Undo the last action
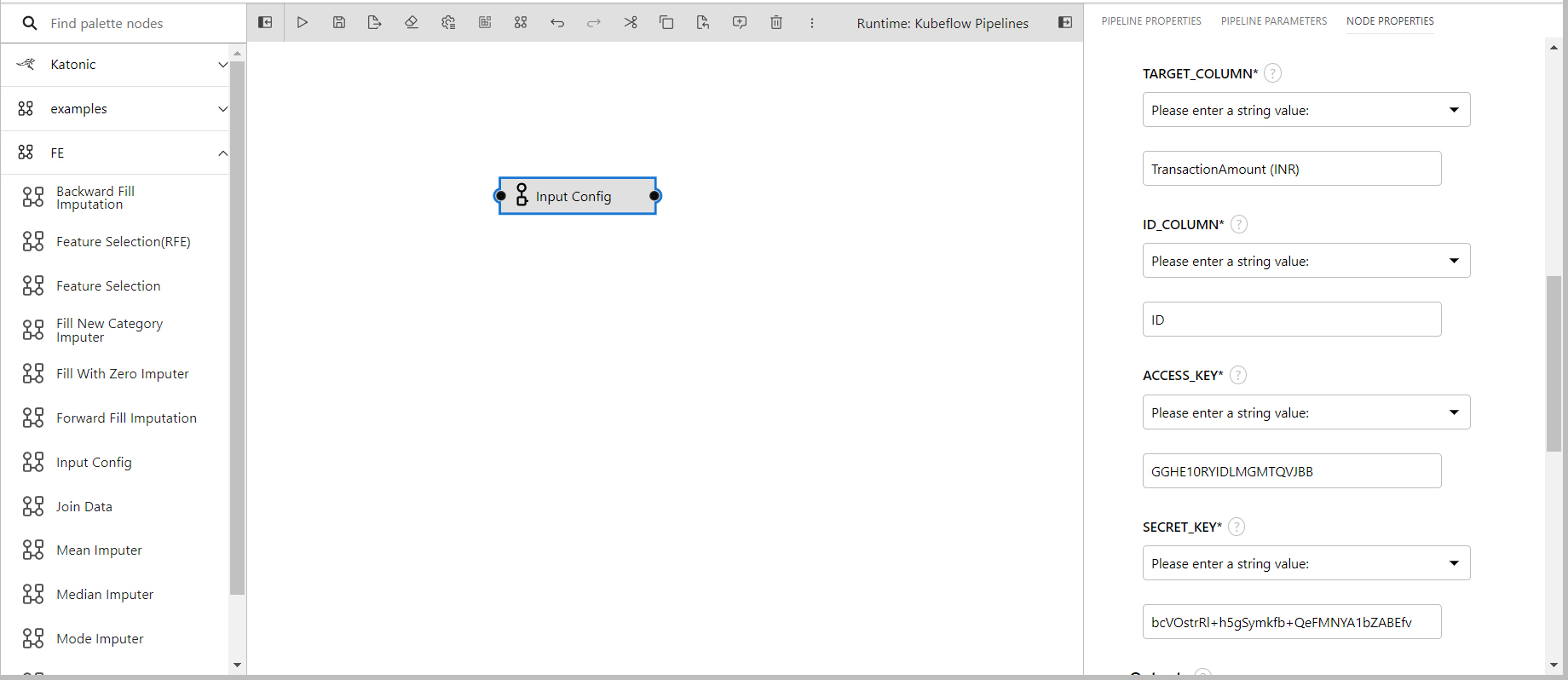The width and height of the screenshot is (1568, 680). pyautogui.click(x=557, y=23)
